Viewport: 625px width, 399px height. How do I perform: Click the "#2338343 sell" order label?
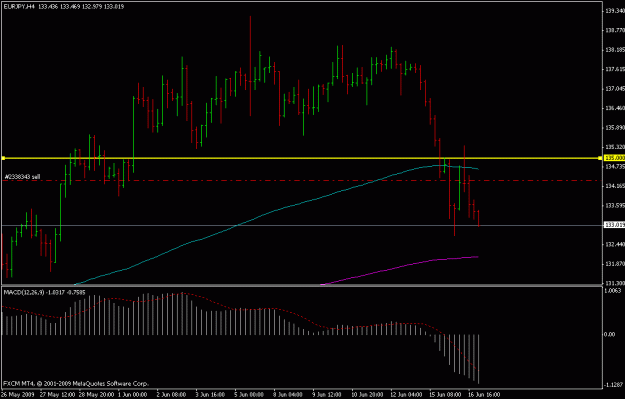(x=22, y=177)
